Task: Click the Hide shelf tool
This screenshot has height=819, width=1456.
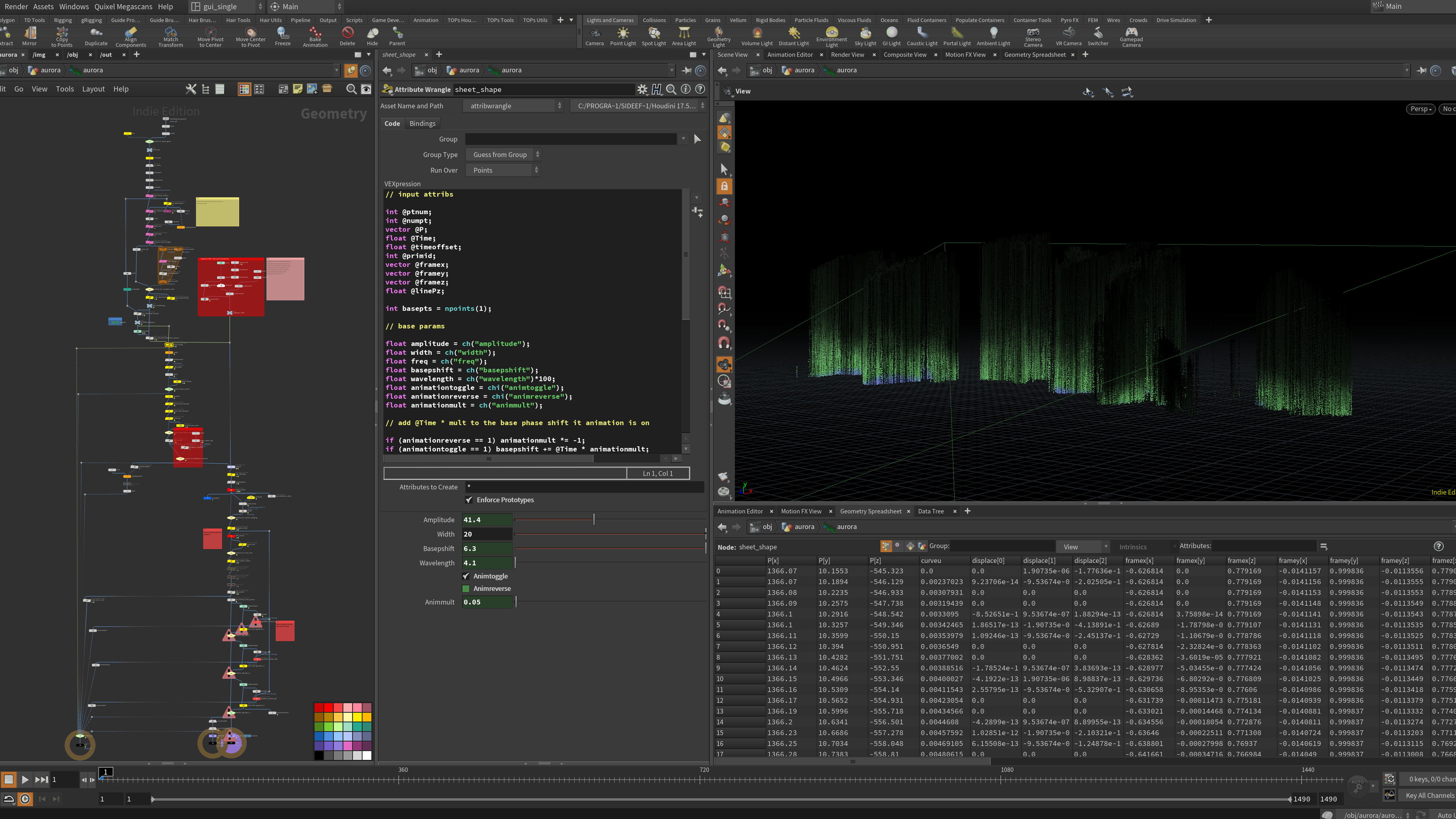Action: tap(372, 36)
